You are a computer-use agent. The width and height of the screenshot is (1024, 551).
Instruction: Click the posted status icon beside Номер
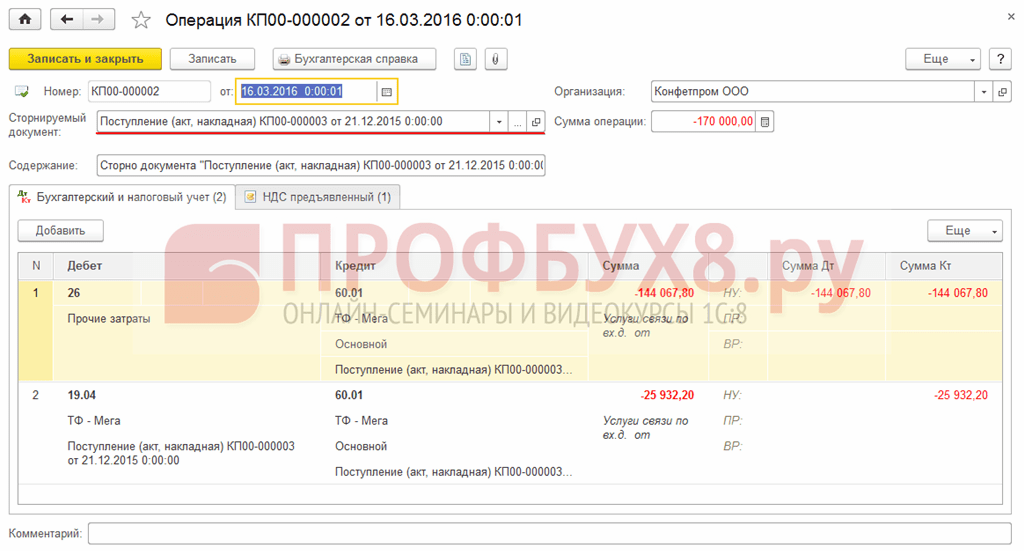22,91
